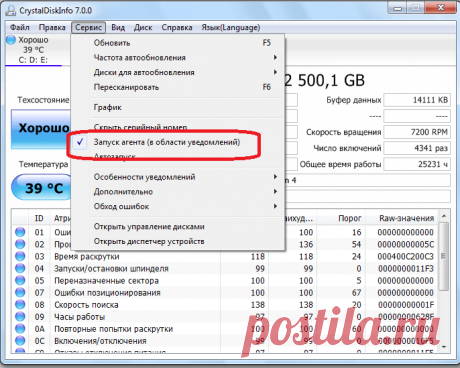Click the Скорость поиска attribute name
460x368 pixels.
point(86,304)
